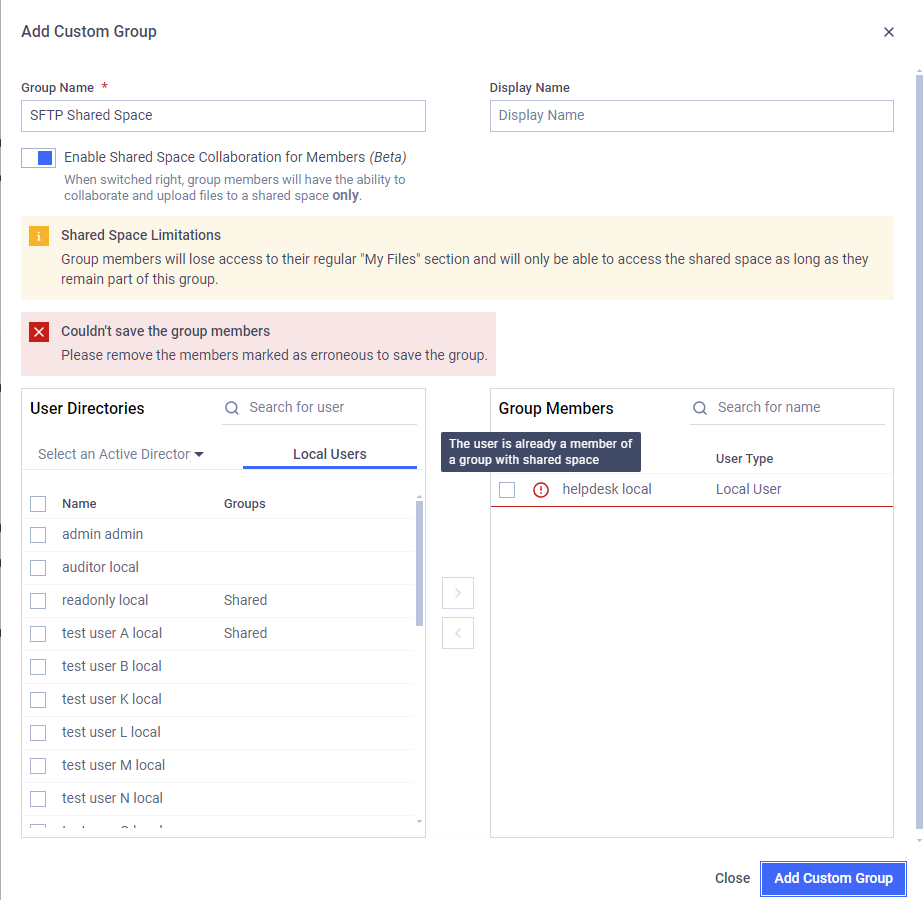Click the dialog's main vertical scrollbar
Image resolution: width=924 pixels, height=900 pixels.
coord(919,451)
